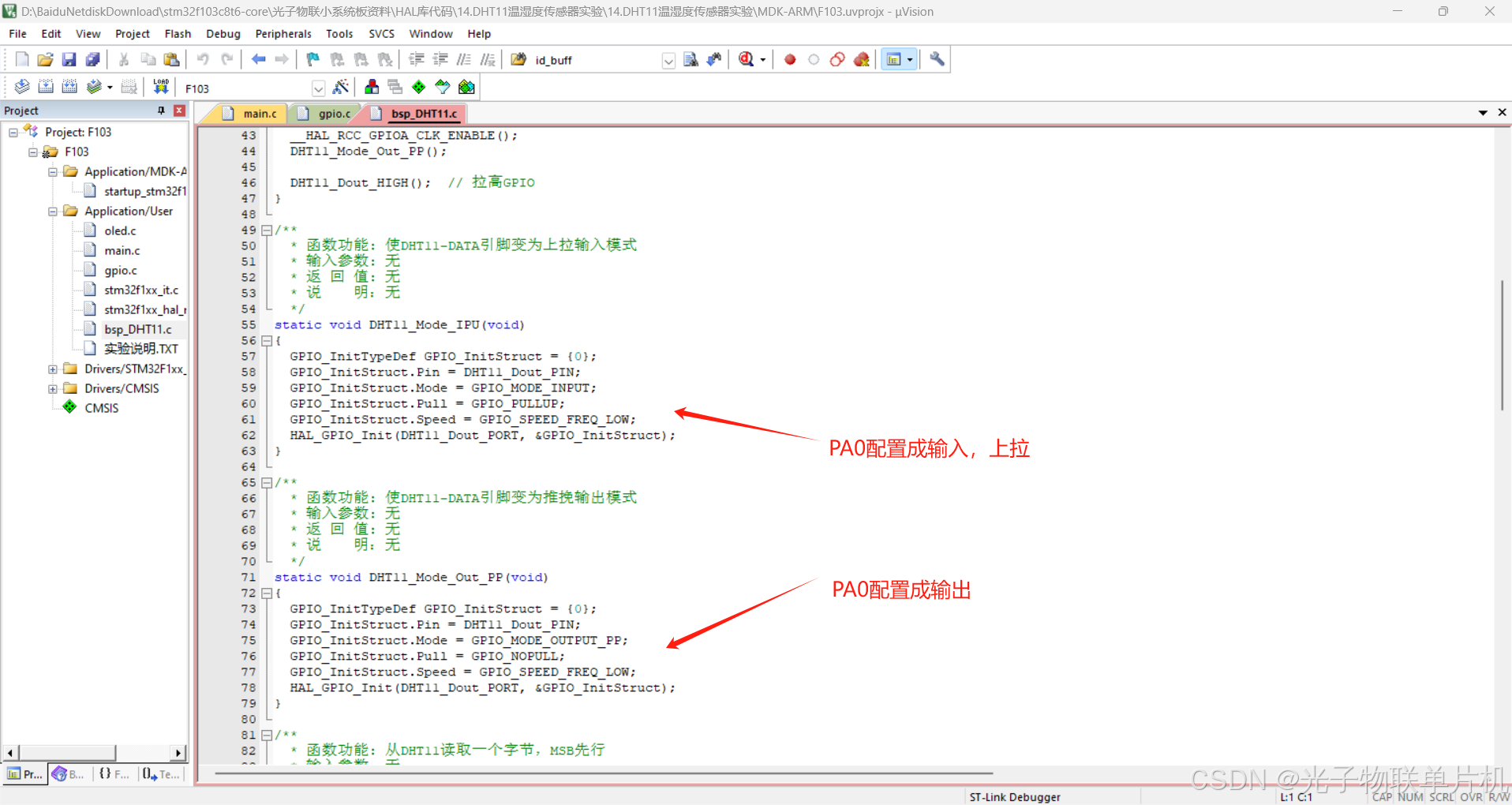The image size is (1512, 805).
Task: Translate the current file
Action: (22, 87)
